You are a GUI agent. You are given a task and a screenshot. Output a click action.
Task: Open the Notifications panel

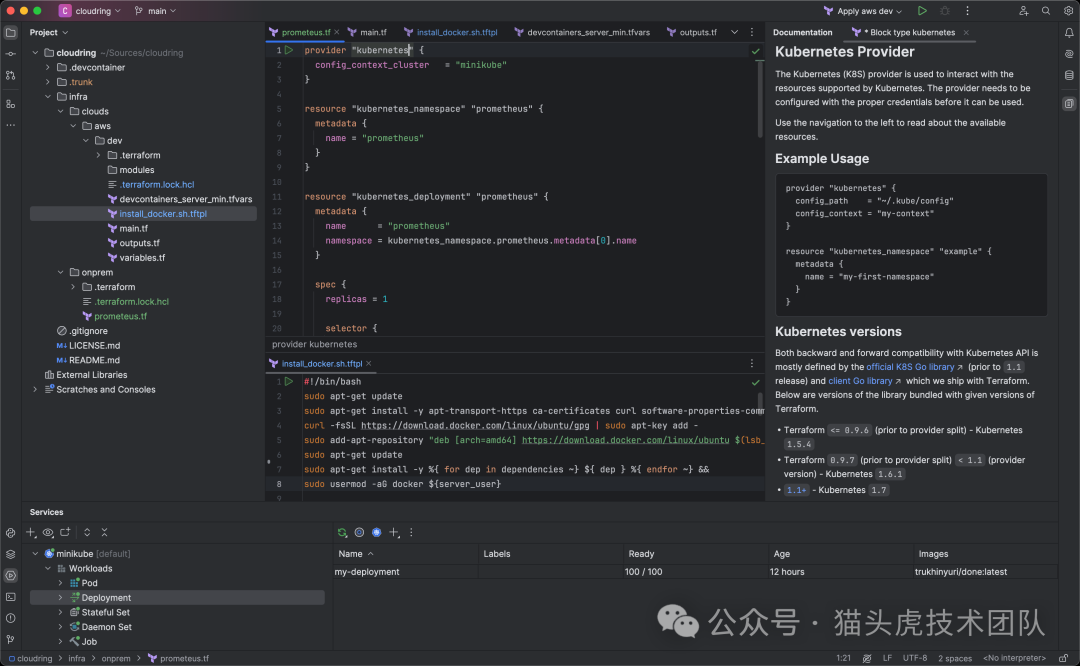coord(1068,33)
